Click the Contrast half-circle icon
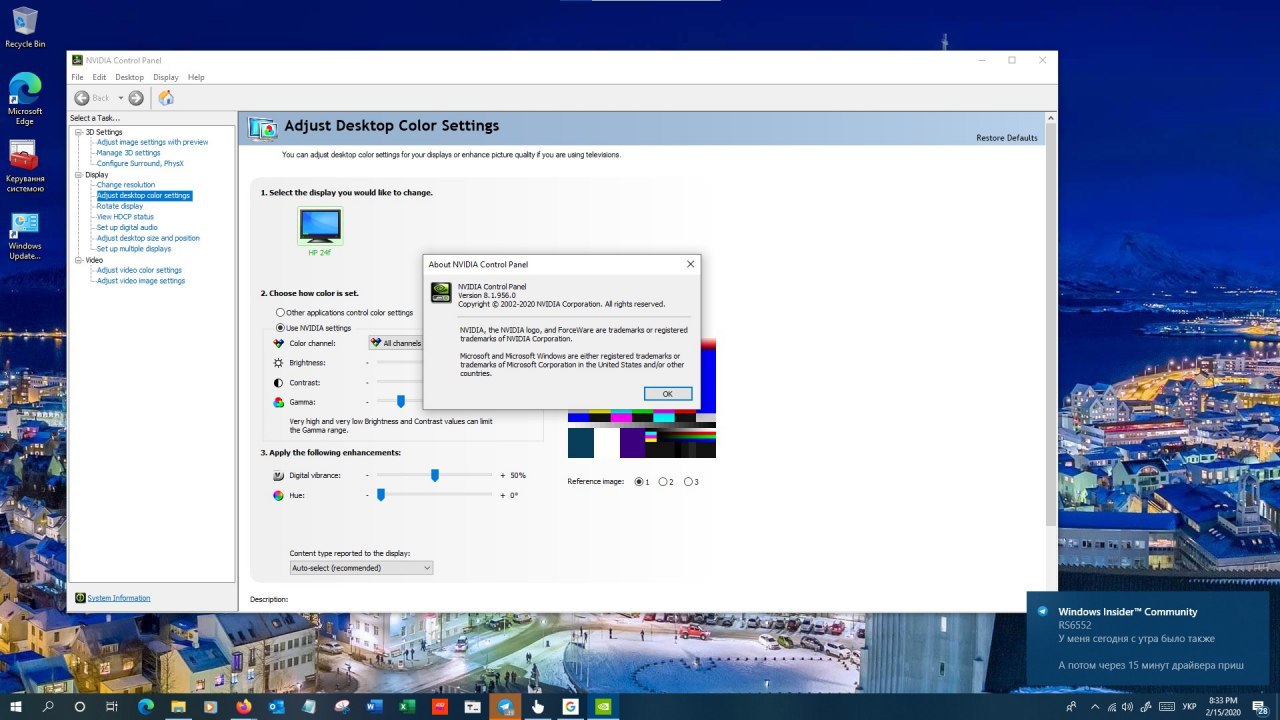The height and width of the screenshot is (720, 1280). pyautogui.click(x=278, y=383)
